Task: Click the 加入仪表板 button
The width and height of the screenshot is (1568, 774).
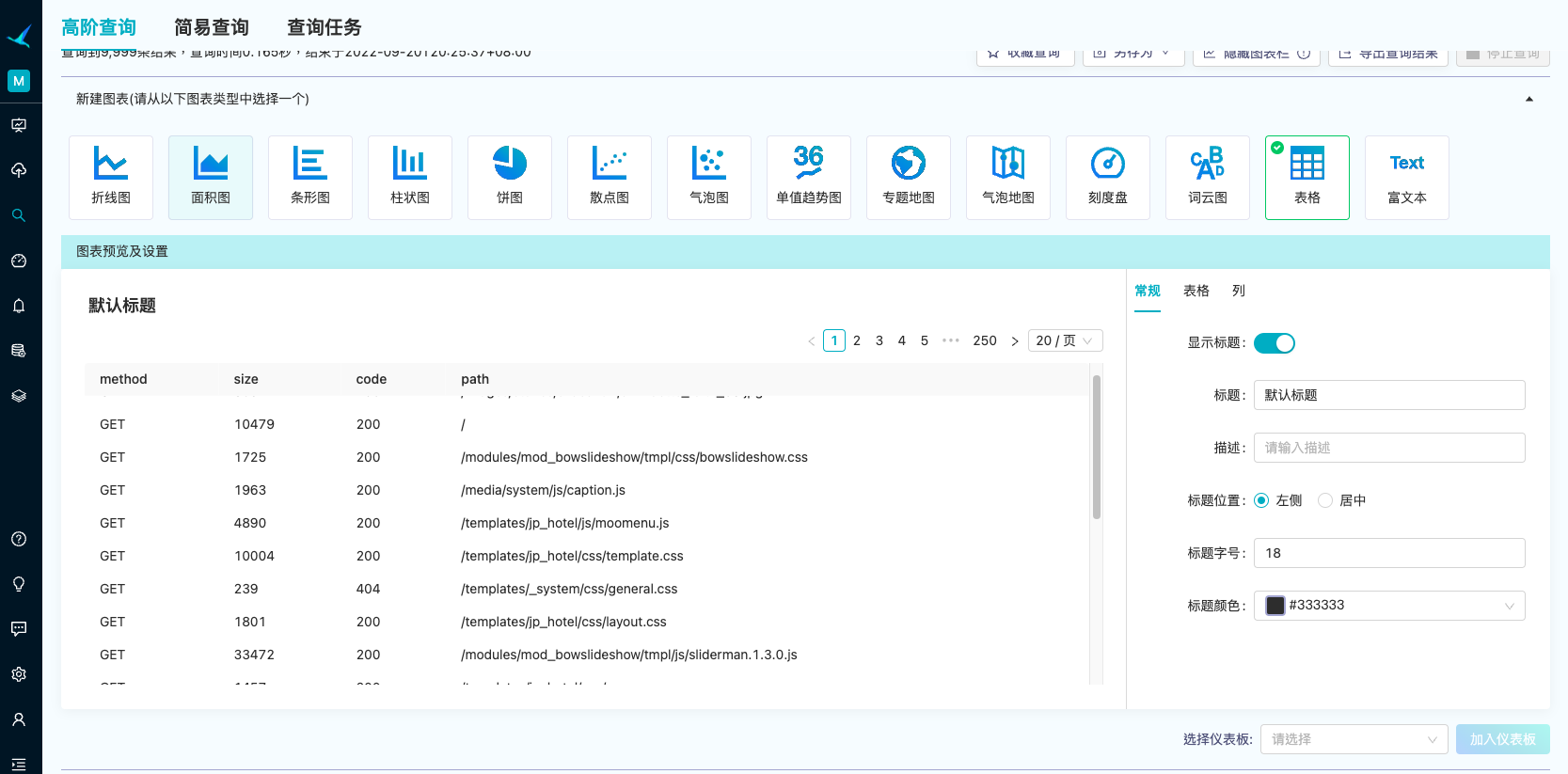Action: (x=1503, y=739)
